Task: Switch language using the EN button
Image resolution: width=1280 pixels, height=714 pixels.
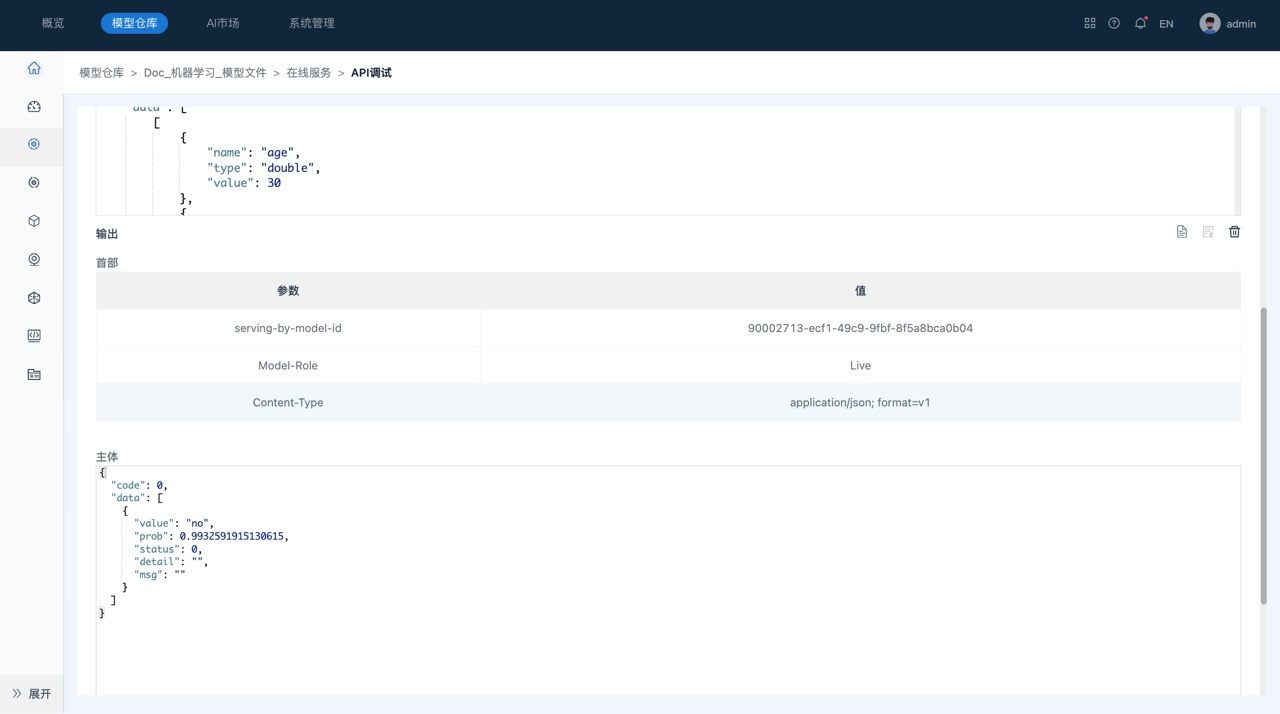Action: click(1166, 24)
